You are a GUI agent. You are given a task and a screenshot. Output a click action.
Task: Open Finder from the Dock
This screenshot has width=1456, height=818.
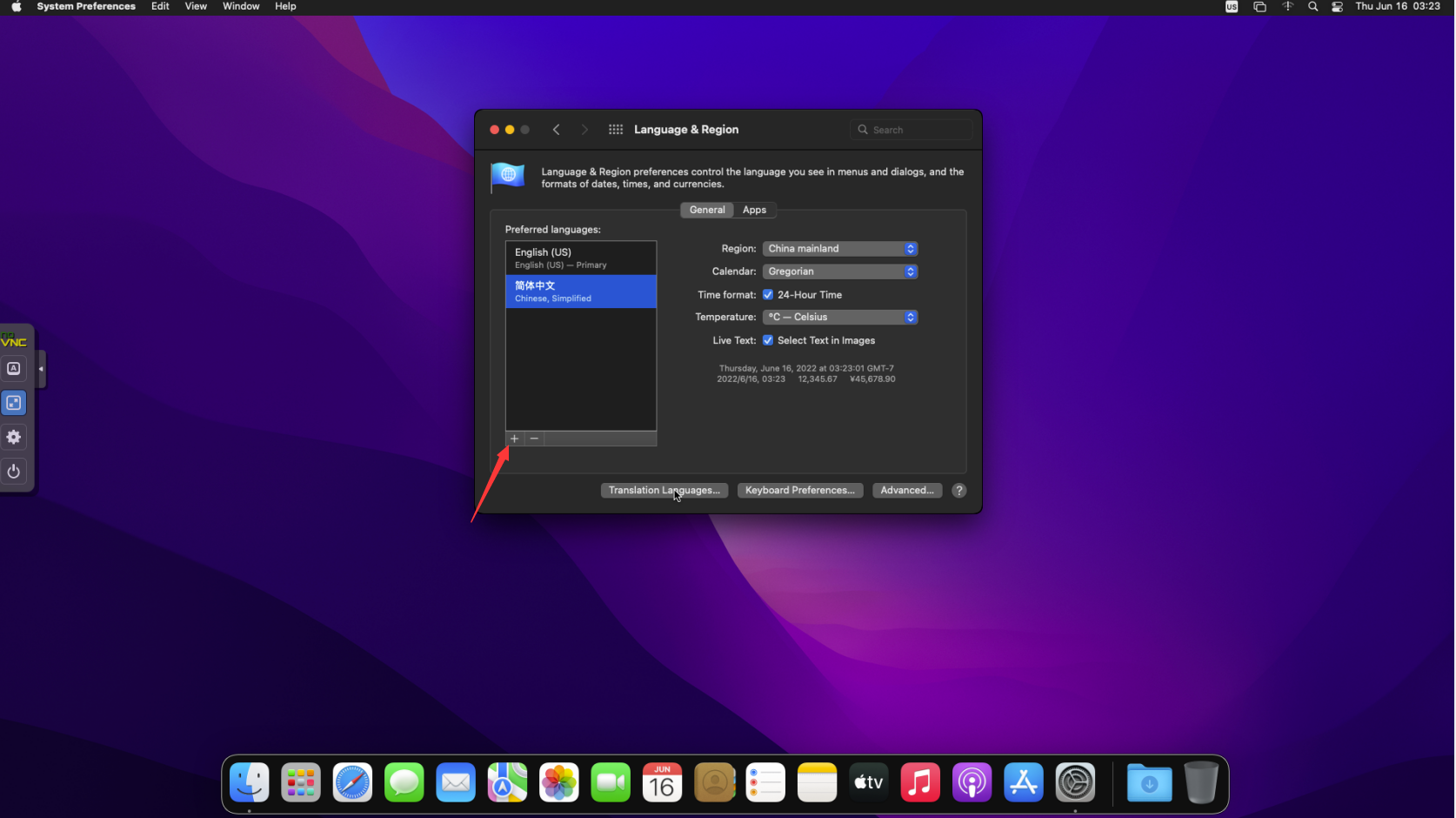(x=250, y=783)
